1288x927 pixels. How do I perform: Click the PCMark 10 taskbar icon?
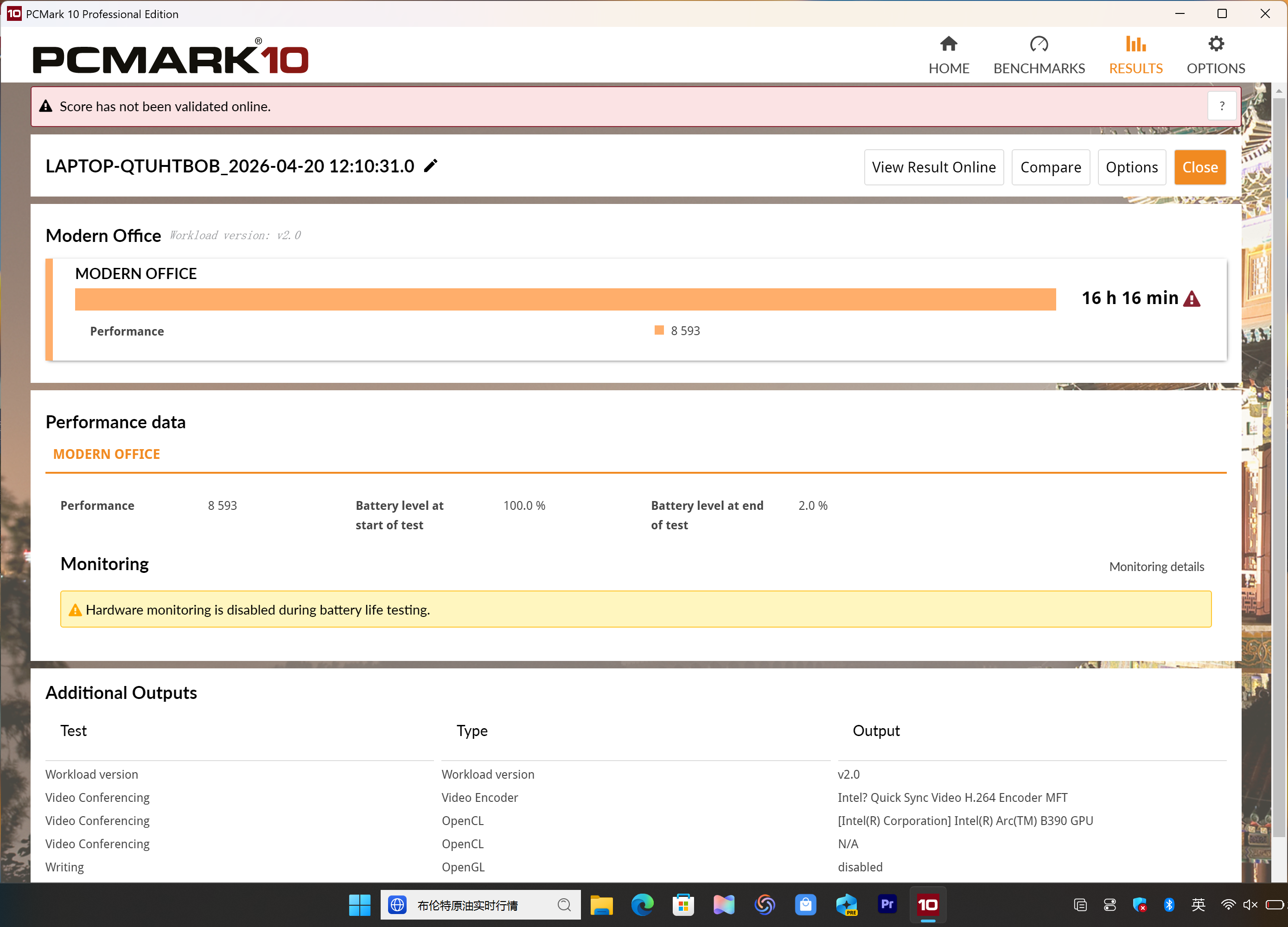point(927,904)
